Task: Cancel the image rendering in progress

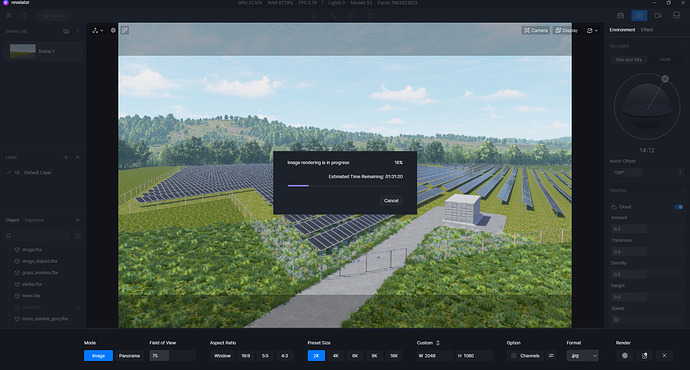Action: [x=391, y=201]
